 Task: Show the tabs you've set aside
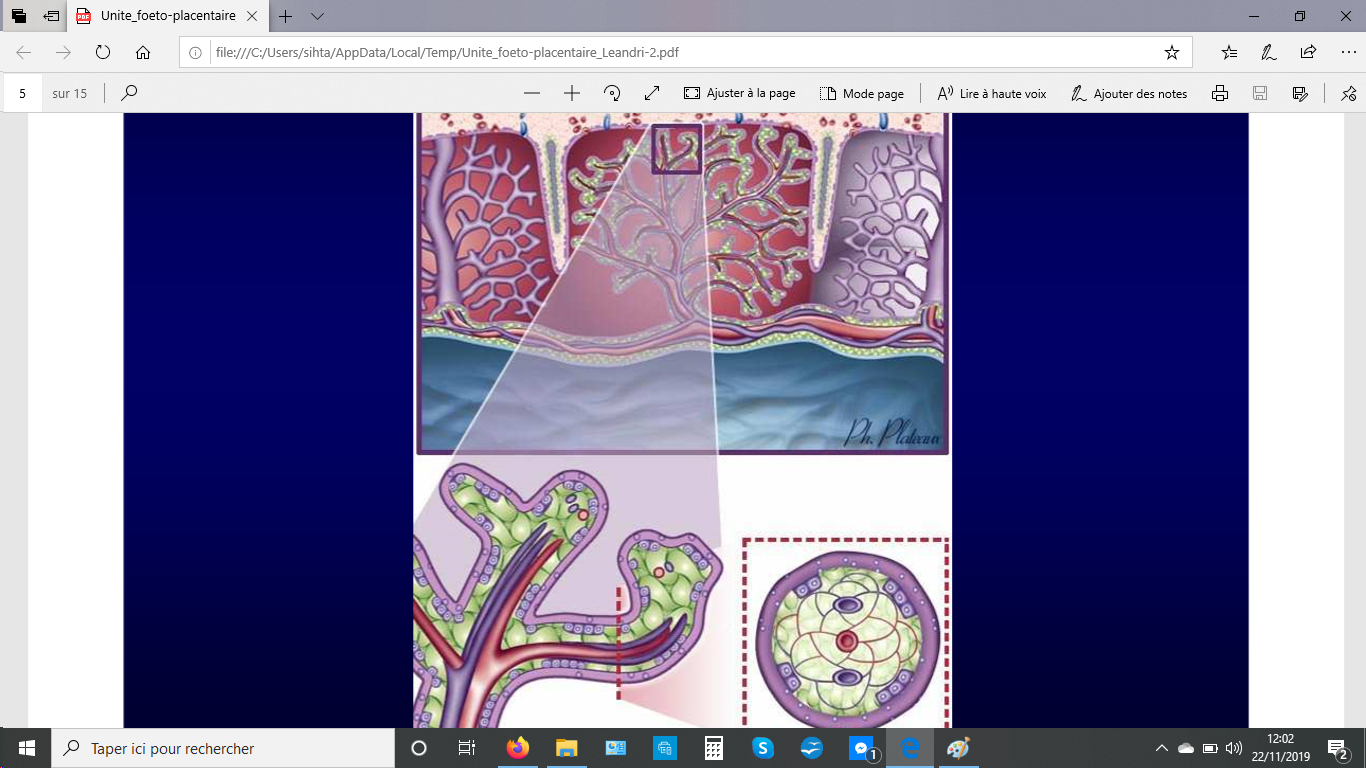(x=19, y=16)
